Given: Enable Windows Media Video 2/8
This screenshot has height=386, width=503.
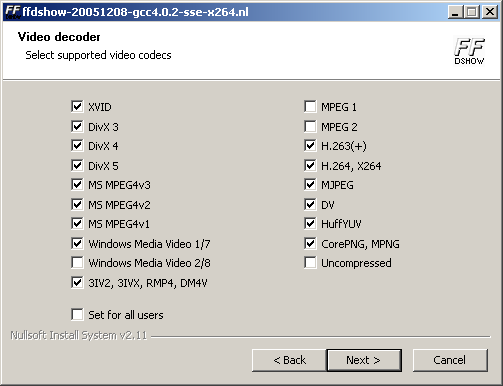Looking at the screenshot, I should point(77,263).
